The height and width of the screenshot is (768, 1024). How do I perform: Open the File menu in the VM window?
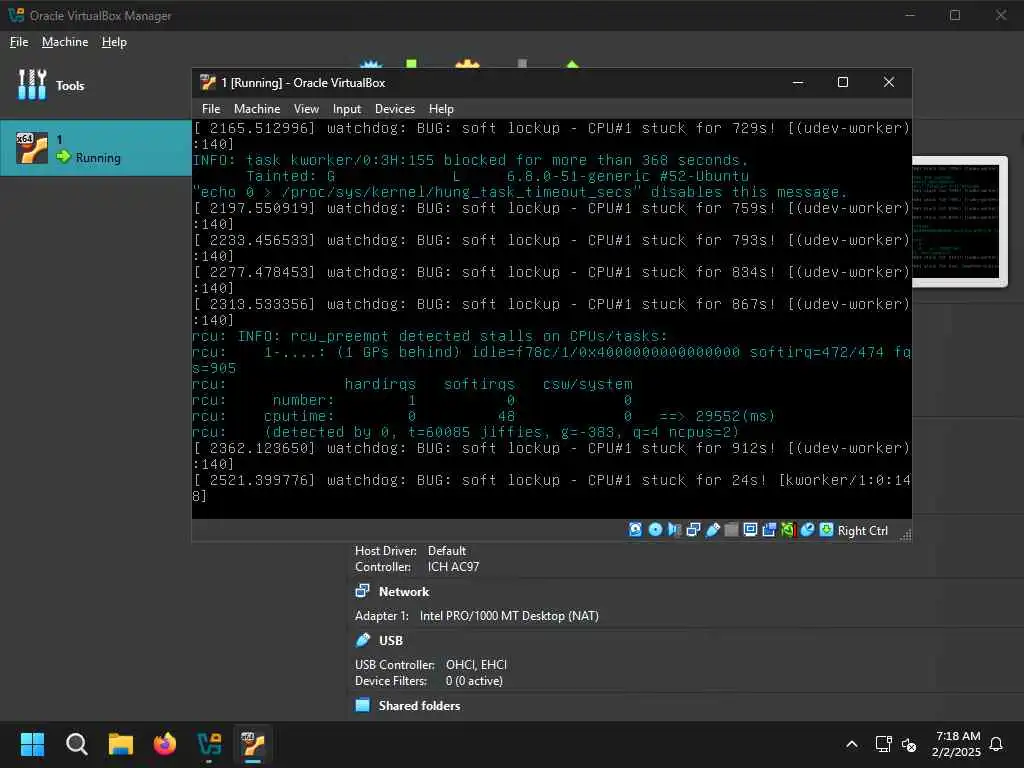tap(210, 109)
